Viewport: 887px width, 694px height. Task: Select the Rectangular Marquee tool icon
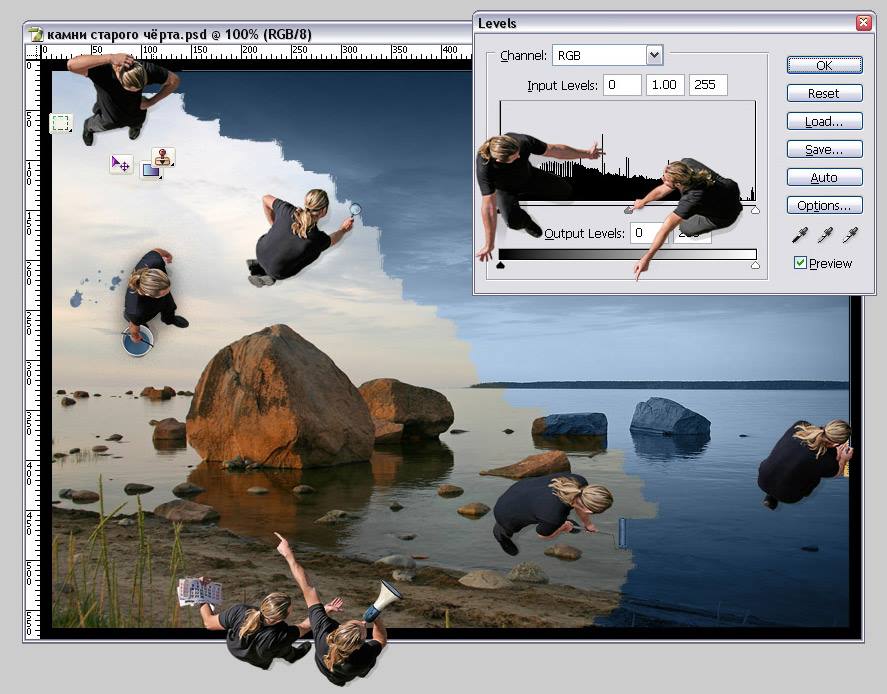[61, 123]
